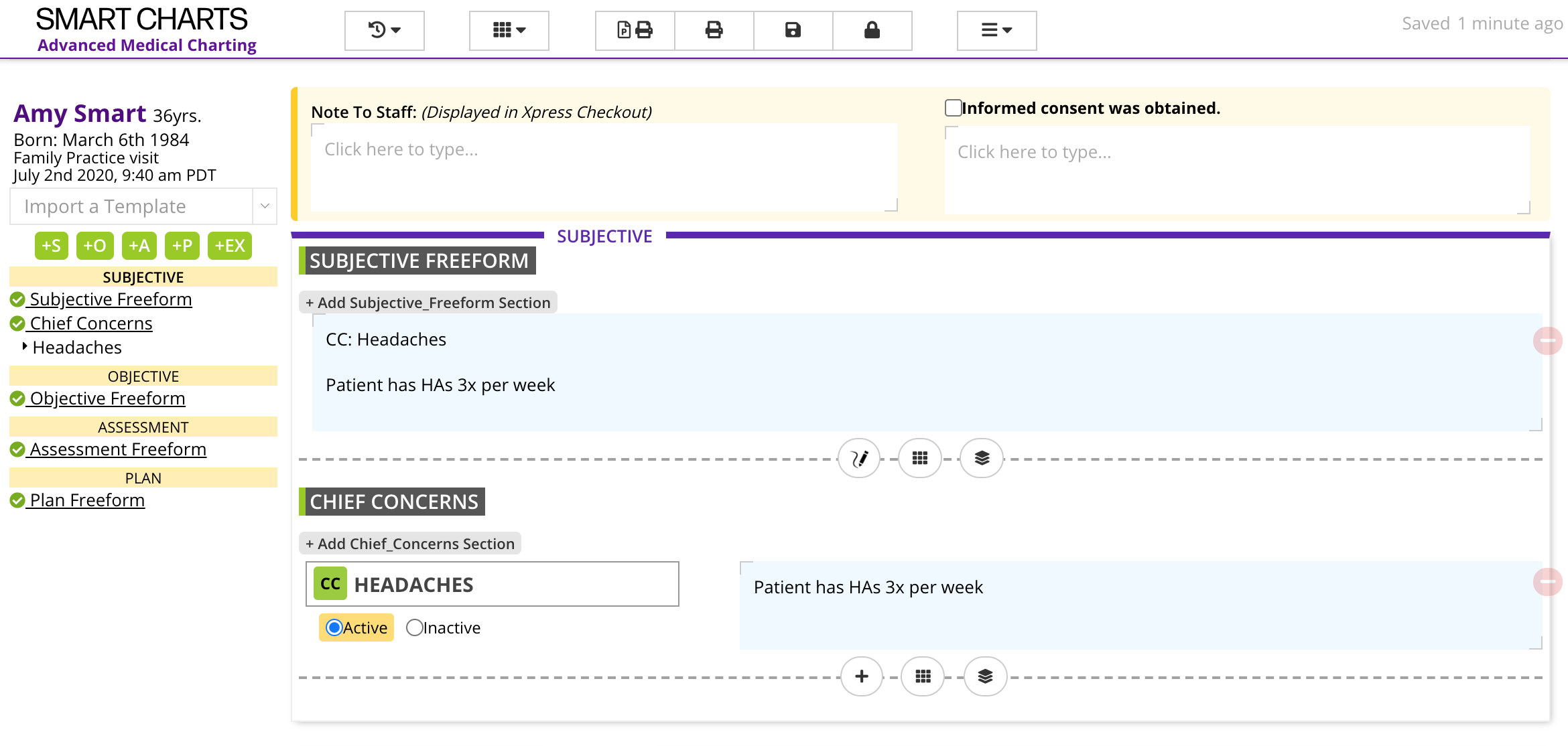This screenshot has height=746, width=1568.
Task: Remove the Subjective Freeform entry with minus icon
Action: [1548, 341]
